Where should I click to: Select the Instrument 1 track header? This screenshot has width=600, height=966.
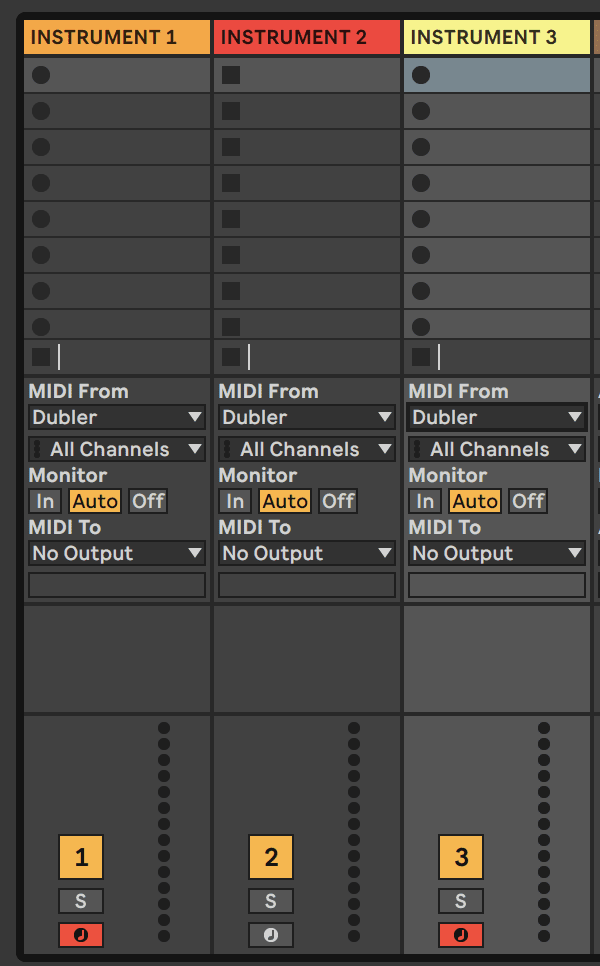pos(117,37)
